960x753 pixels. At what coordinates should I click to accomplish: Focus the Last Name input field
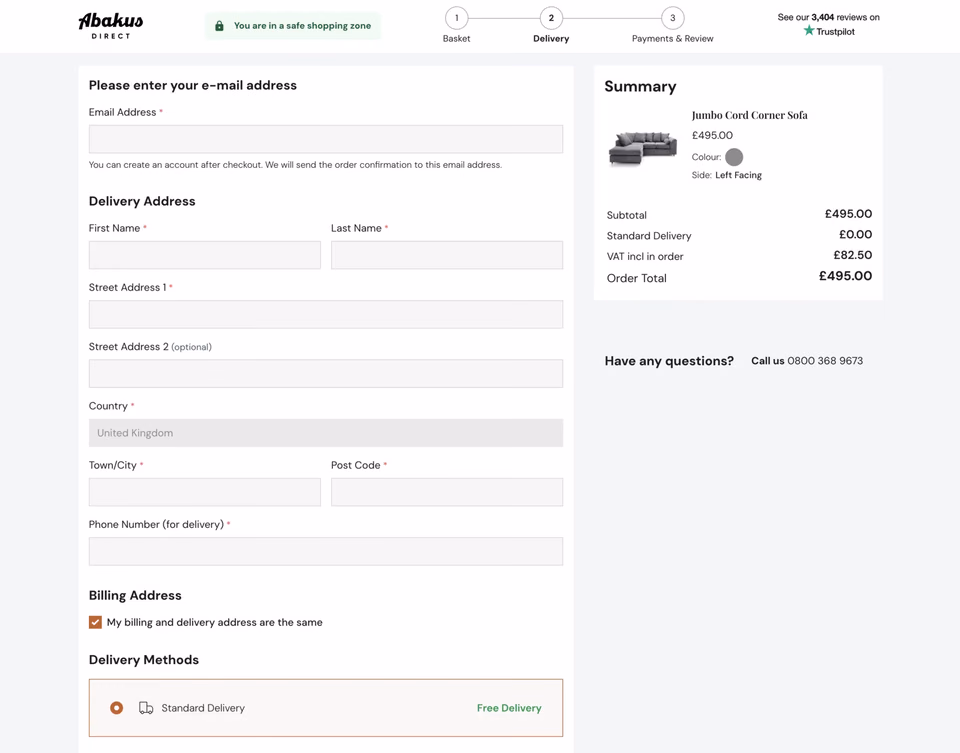[447, 255]
